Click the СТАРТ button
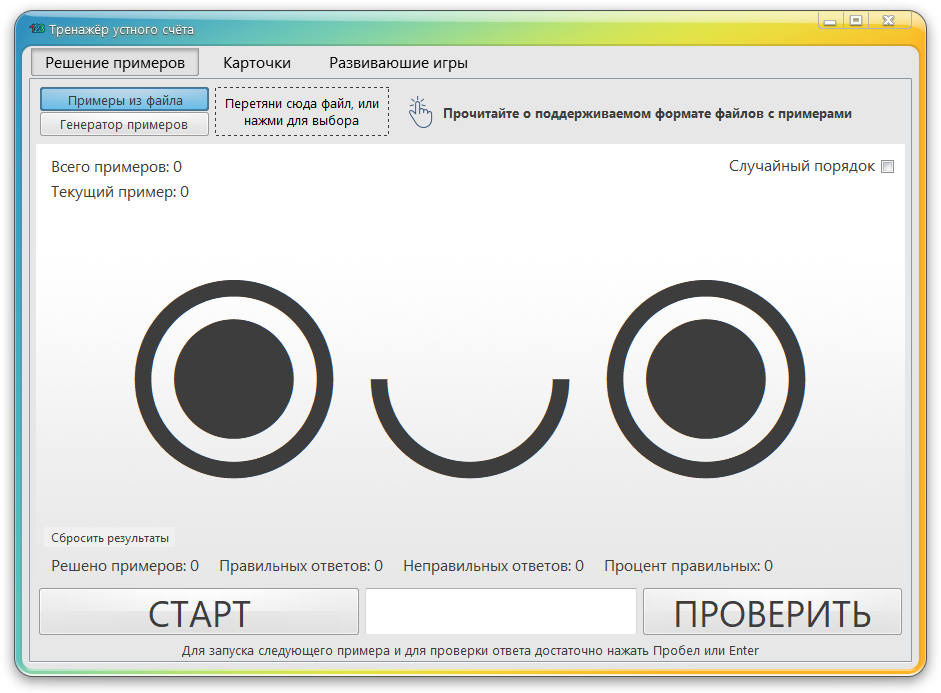The width and height of the screenshot is (941, 693). click(198, 611)
